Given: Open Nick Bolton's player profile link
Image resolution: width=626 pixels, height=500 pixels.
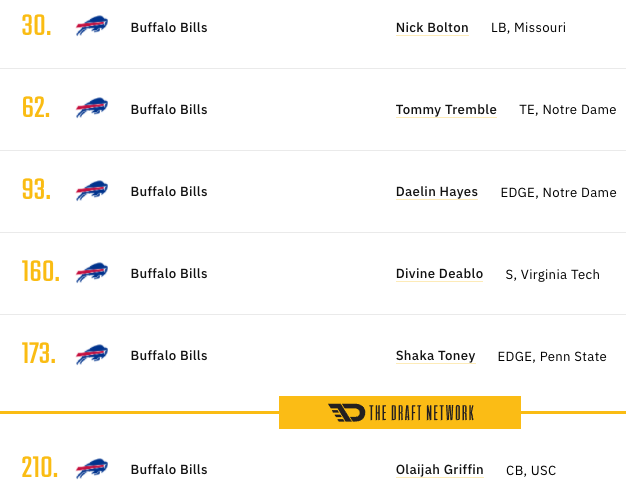Looking at the screenshot, I should click(x=432, y=28).
